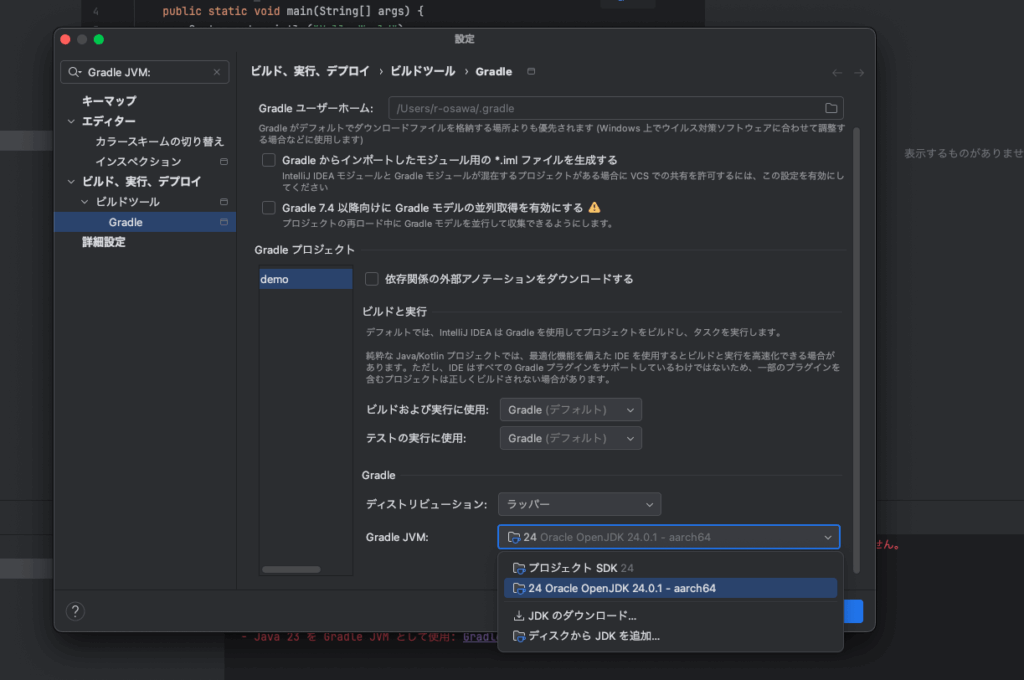
Task: Choose 24 Oracle OpenJDK 24.0.1 option
Action: click(x=671, y=589)
